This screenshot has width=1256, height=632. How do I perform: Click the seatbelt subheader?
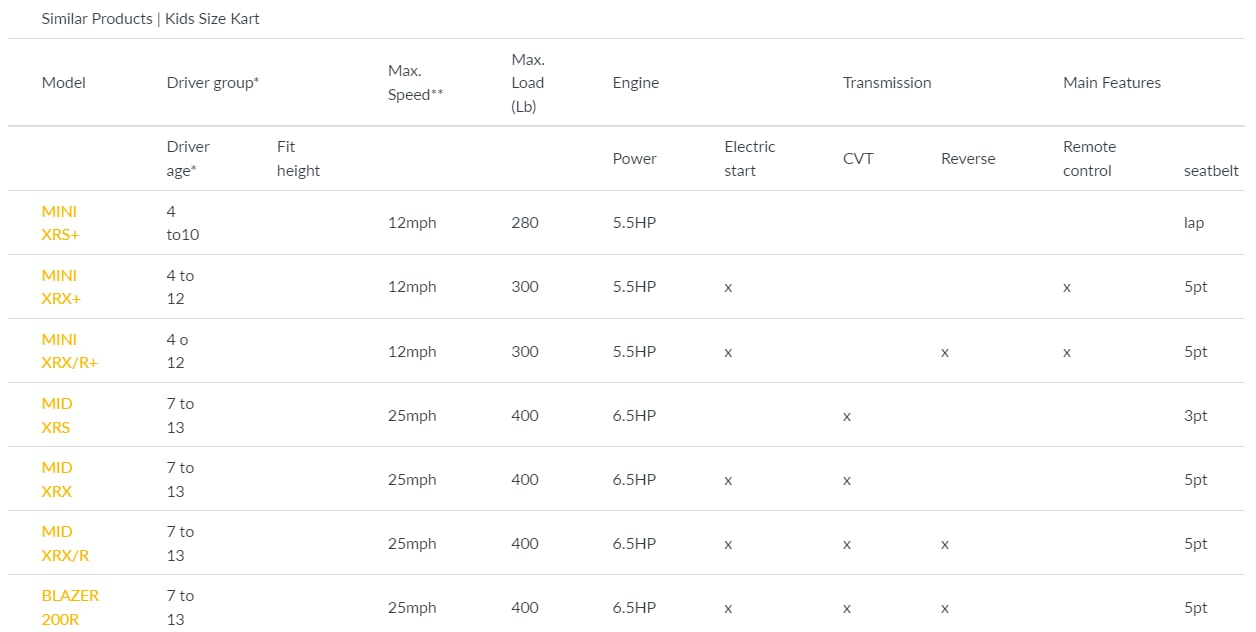(1211, 170)
